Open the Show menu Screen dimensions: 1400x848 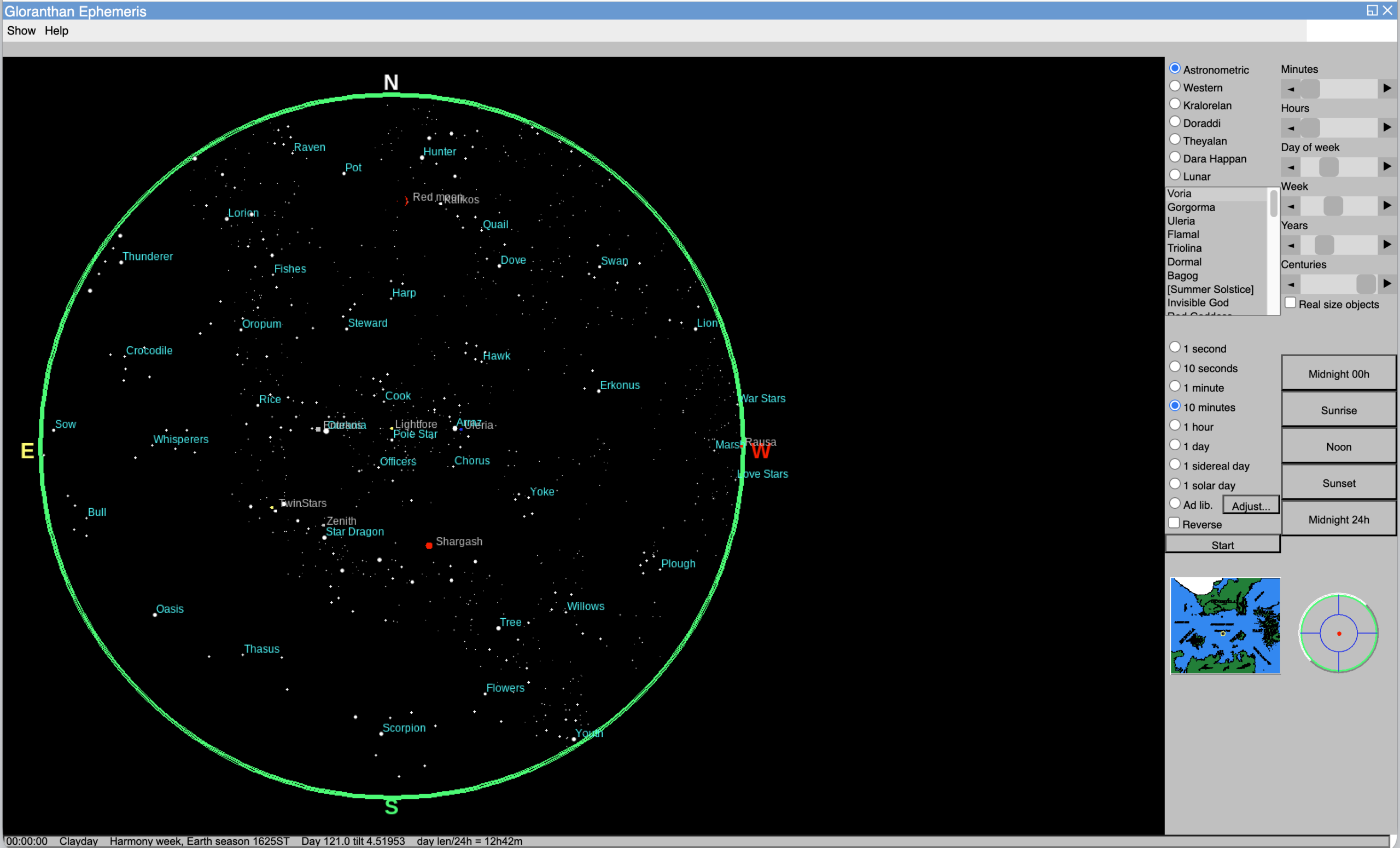21,31
